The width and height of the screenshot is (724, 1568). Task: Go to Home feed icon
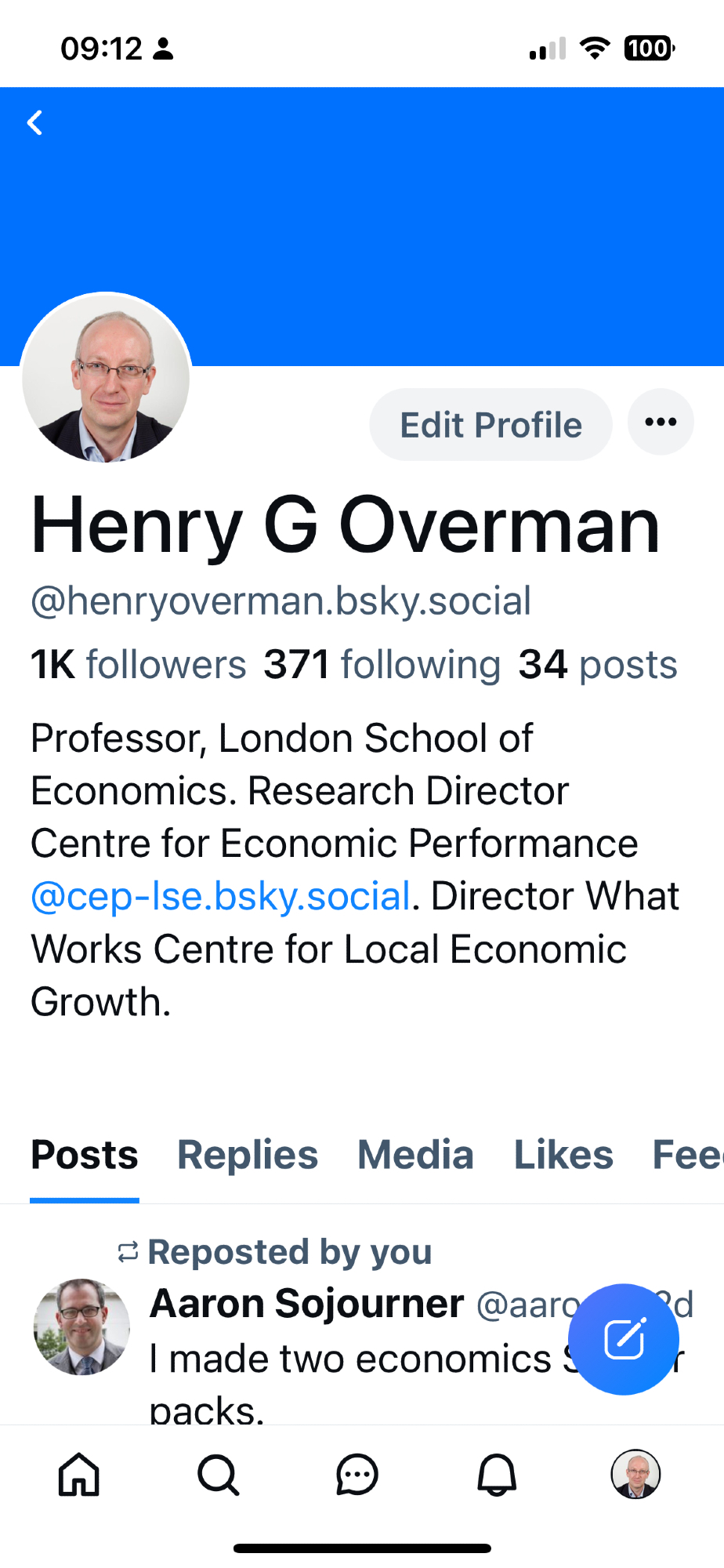point(79,1475)
